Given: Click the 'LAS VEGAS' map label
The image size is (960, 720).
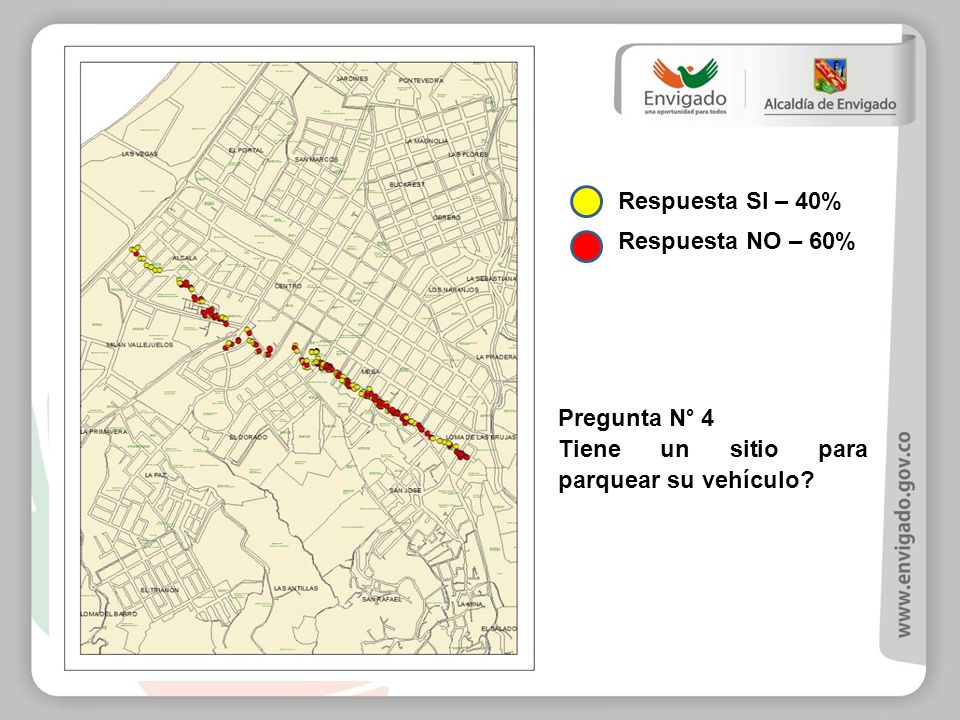Looking at the screenshot, I should [x=140, y=154].
